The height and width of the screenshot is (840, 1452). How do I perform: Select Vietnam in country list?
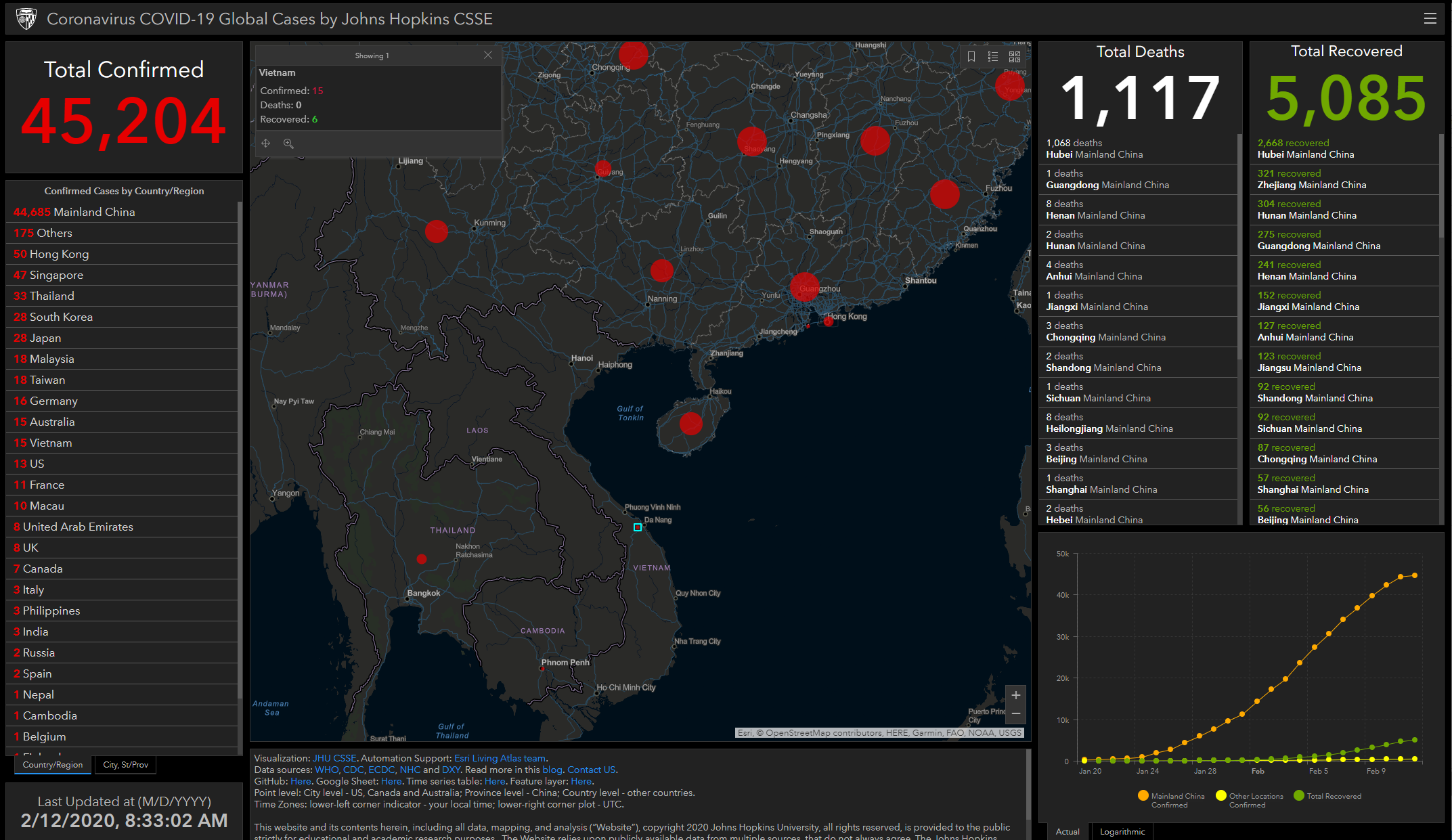point(123,443)
